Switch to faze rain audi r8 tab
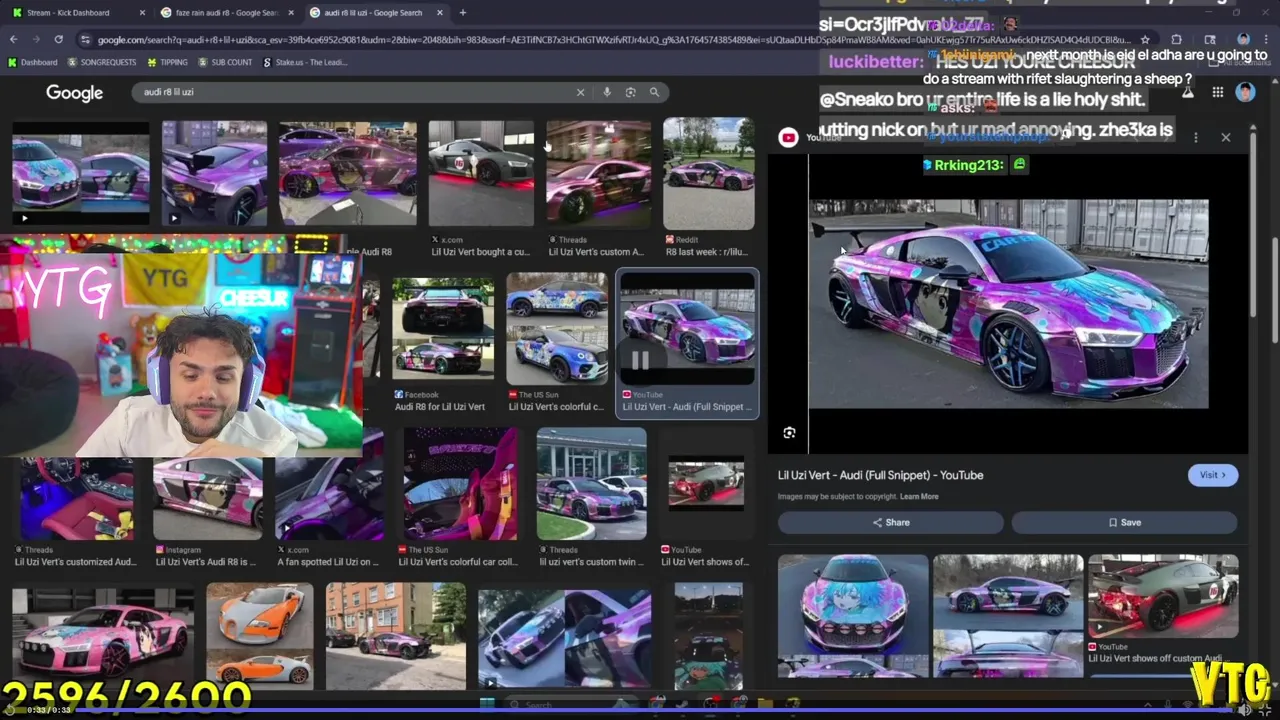1280x720 pixels. coord(228,13)
